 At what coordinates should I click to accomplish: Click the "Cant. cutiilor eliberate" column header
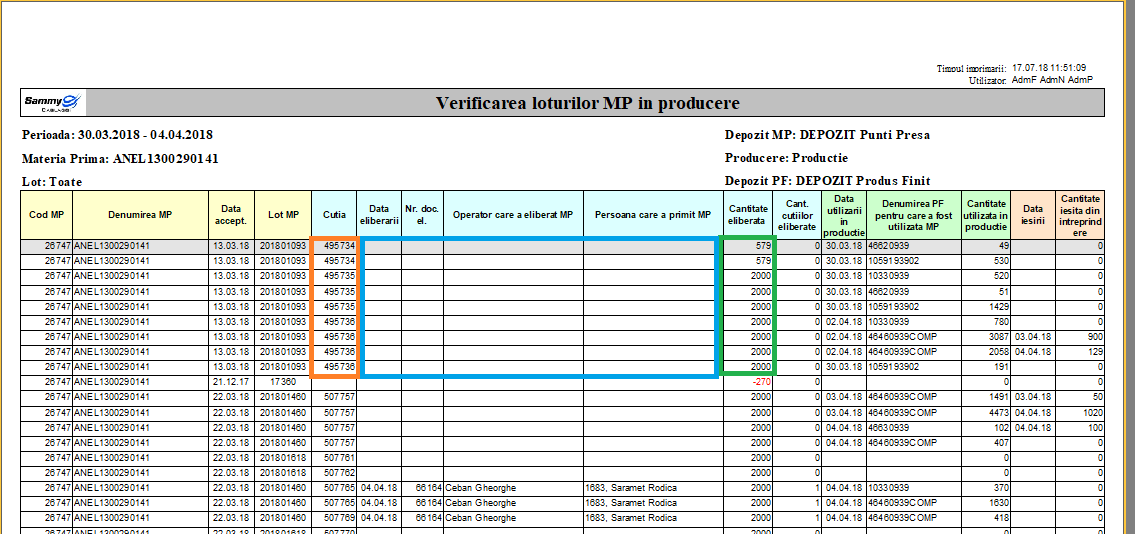[797, 215]
